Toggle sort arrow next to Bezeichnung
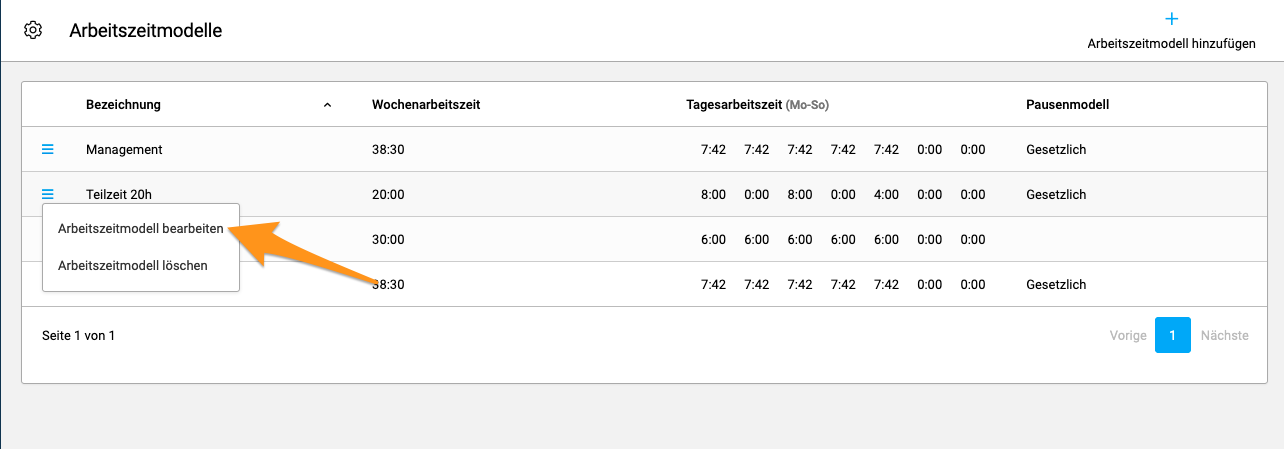1284x449 pixels. pyautogui.click(x=327, y=105)
